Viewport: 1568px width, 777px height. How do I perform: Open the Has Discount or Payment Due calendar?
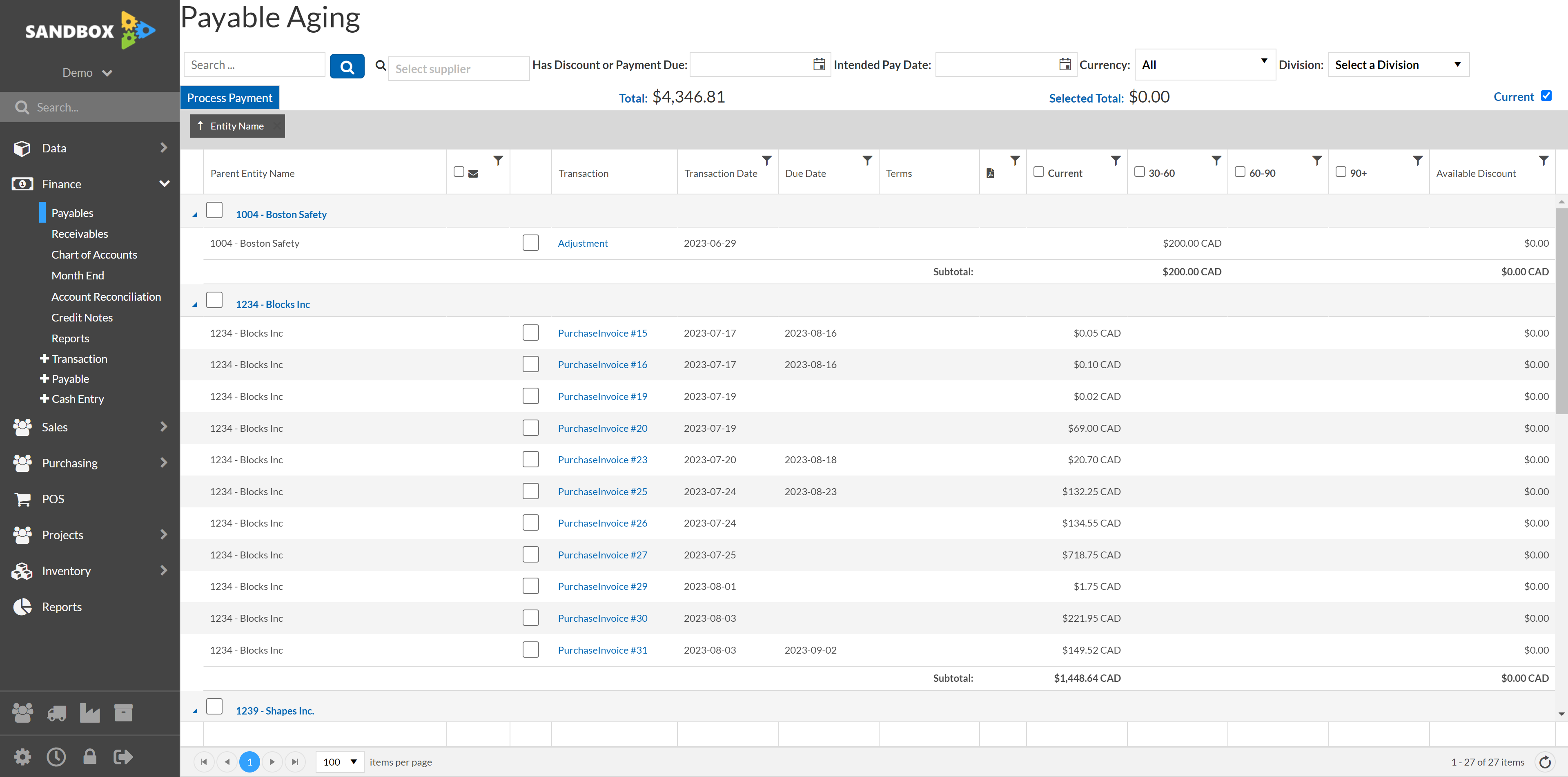coord(819,65)
